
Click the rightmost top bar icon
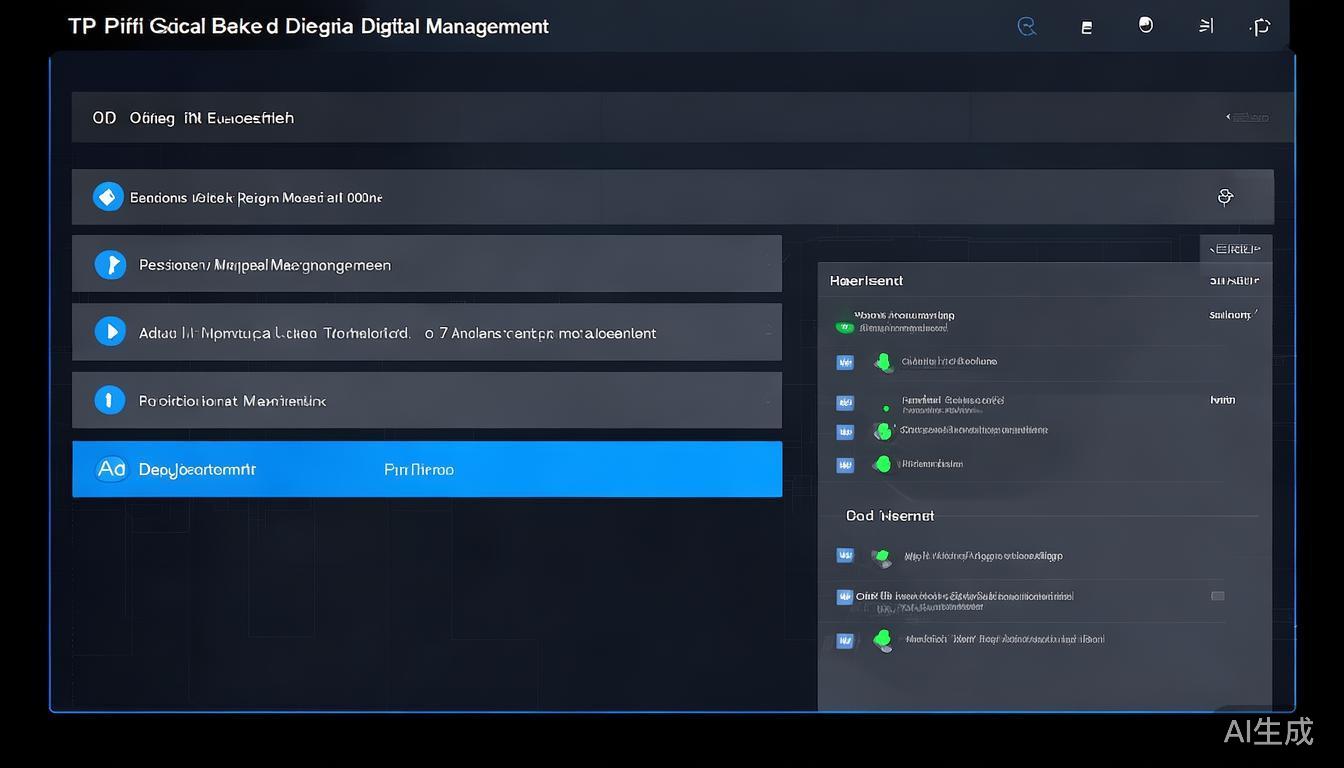[x=1261, y=27]
